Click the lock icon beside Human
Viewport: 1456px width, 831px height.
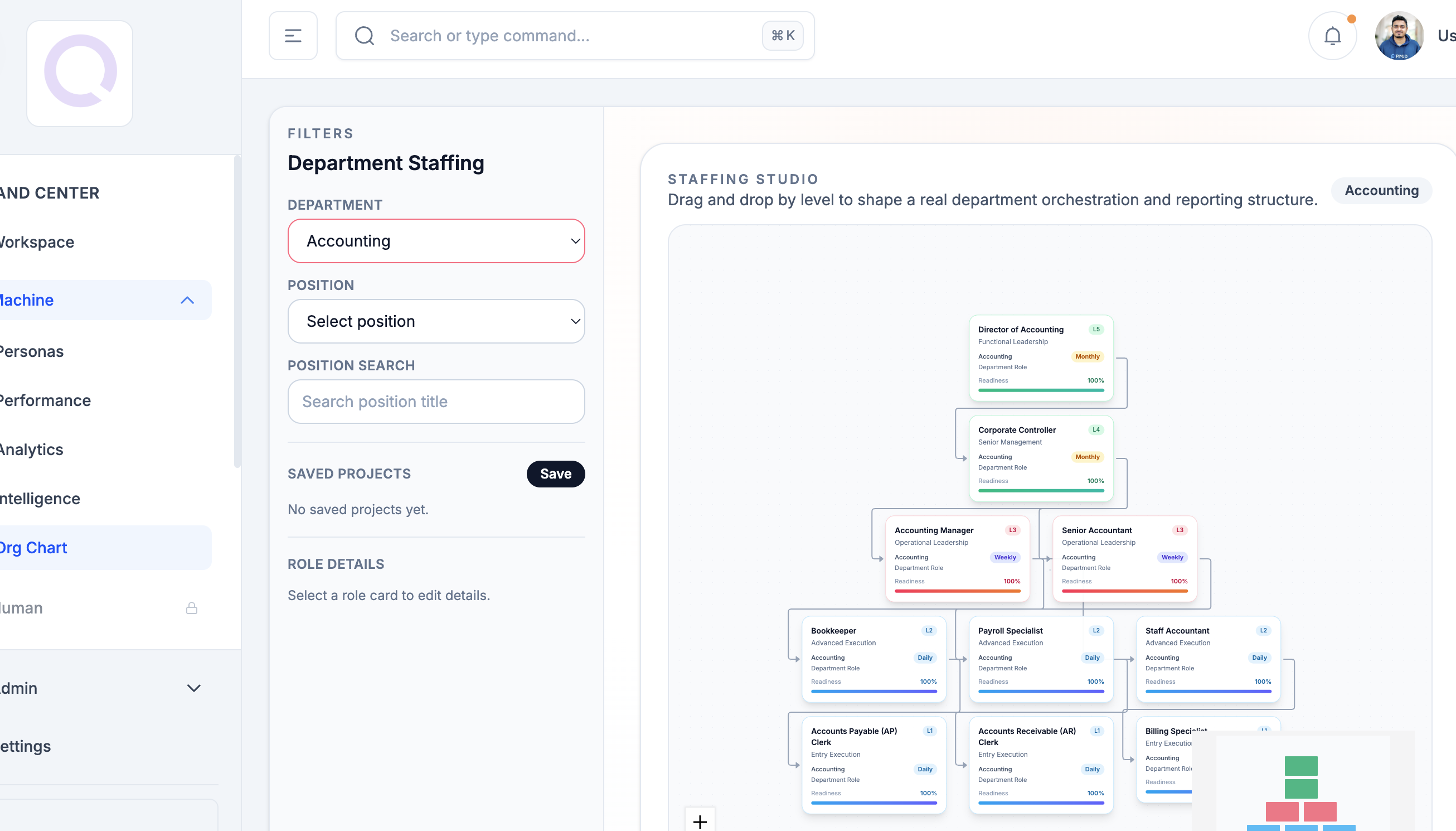click(x=192, y=607)
